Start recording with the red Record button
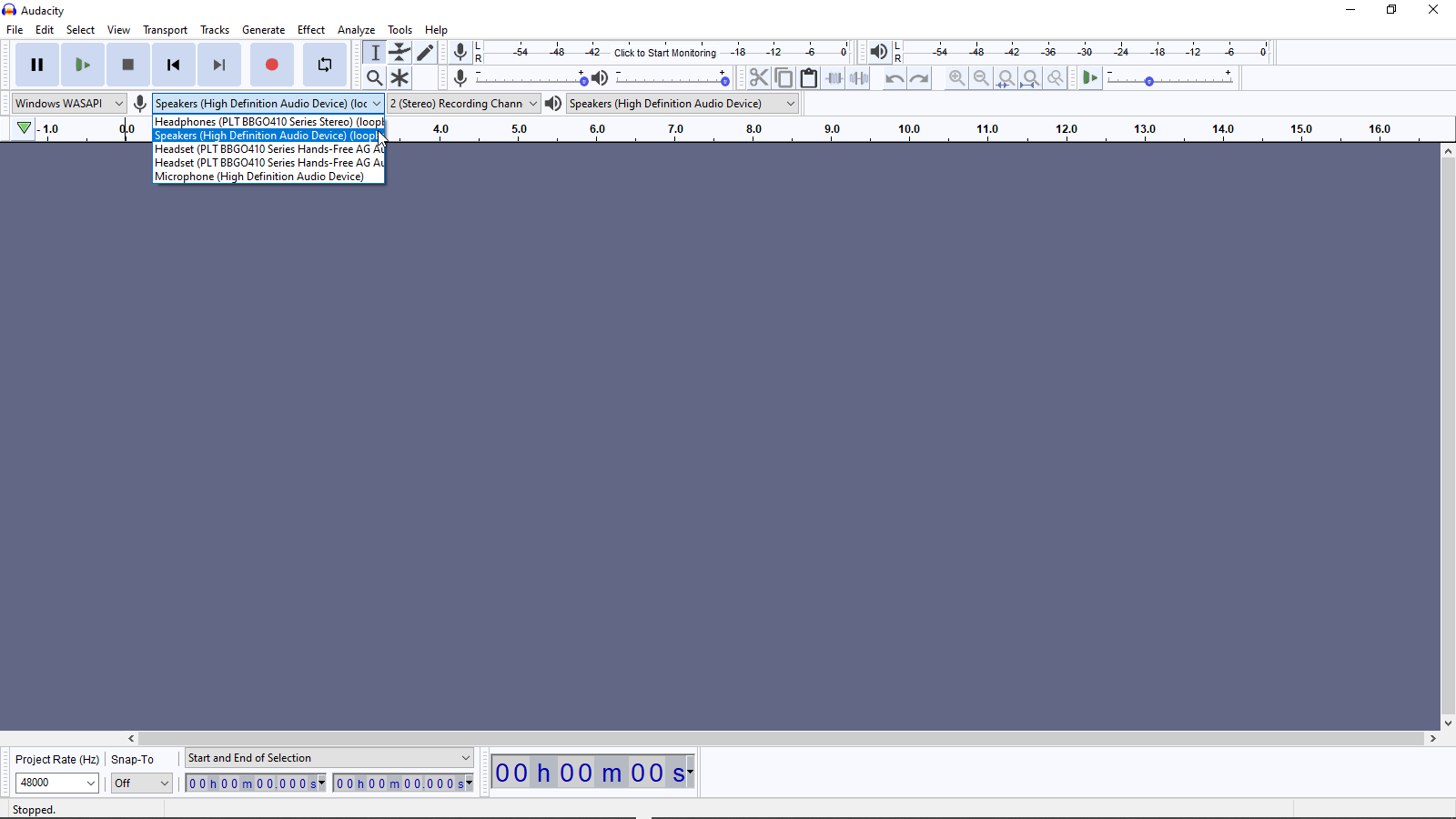The height and width of the screenshot is (819, 1456). point(272,65)
